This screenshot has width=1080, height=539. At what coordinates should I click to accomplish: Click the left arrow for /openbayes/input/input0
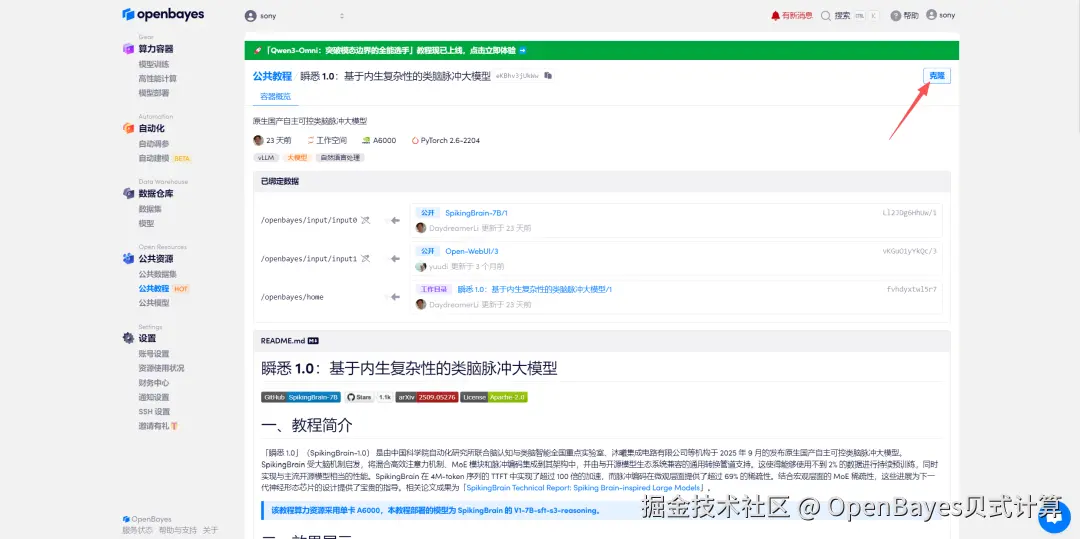[395, 220]
